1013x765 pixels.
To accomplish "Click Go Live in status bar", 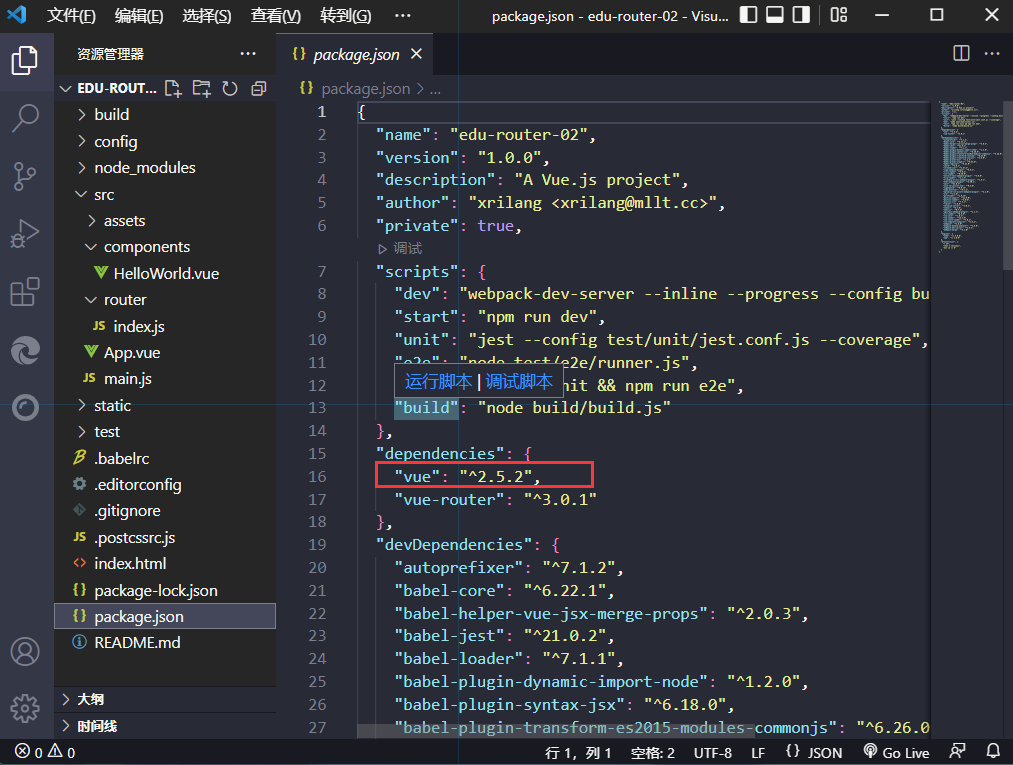I will pos(897,752).
